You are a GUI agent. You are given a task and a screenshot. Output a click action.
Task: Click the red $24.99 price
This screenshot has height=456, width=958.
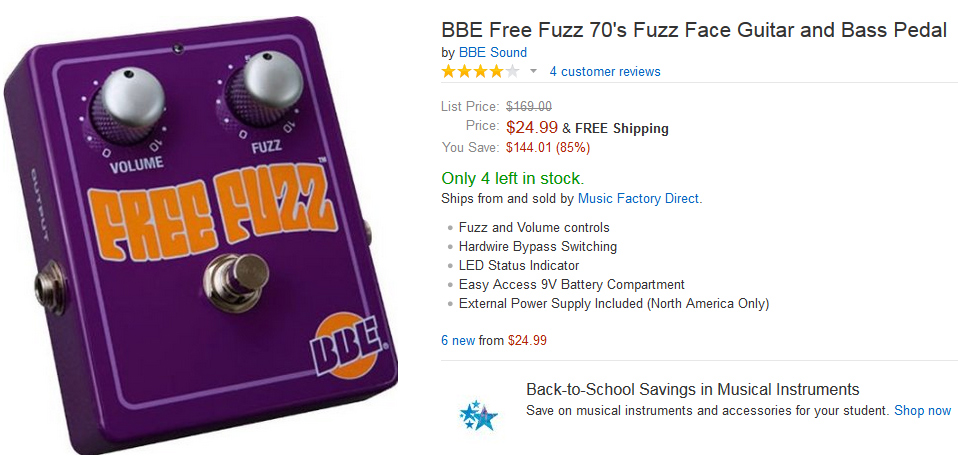pos(532,127)
